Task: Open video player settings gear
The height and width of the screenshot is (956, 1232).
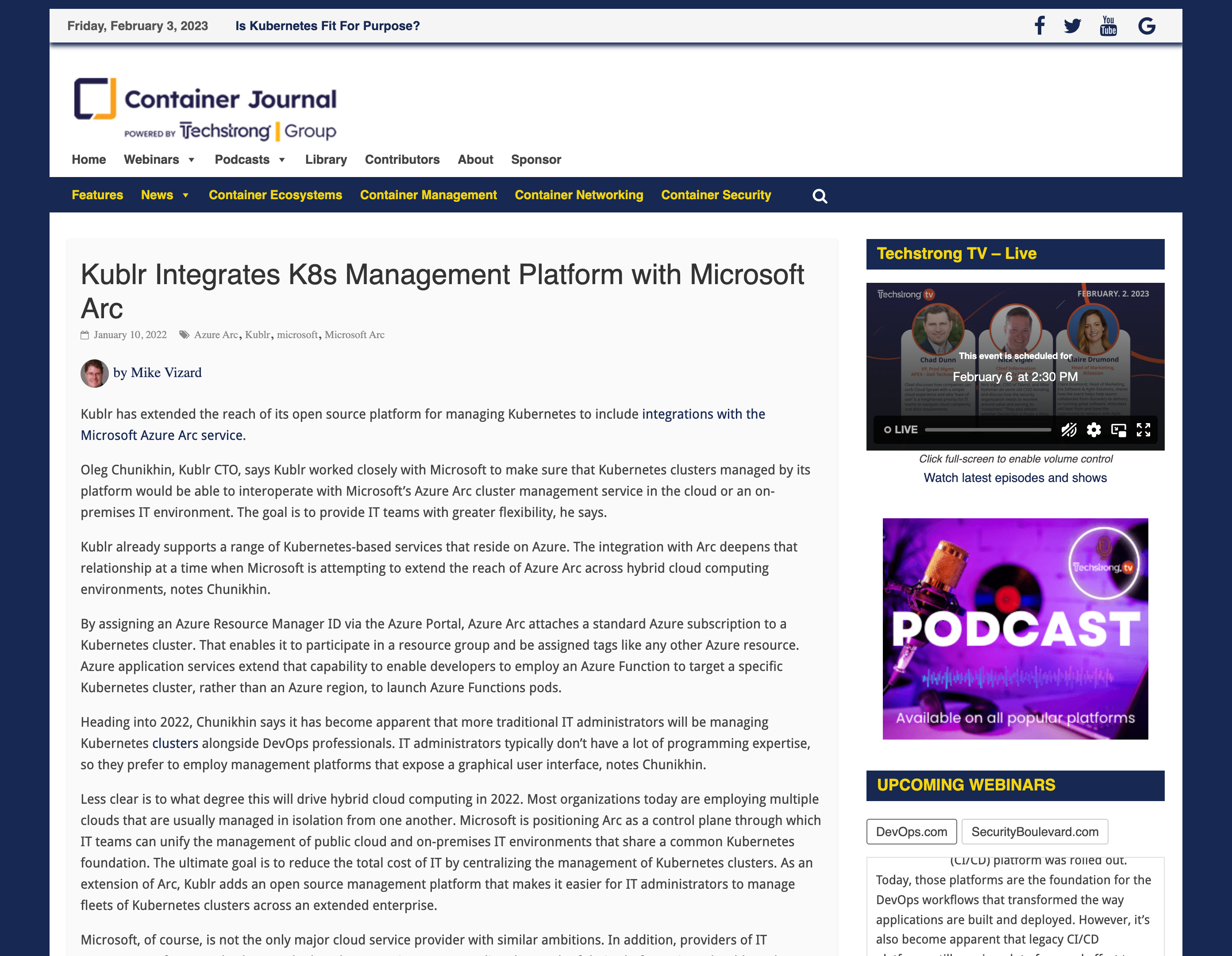Action: (x=1094, y=430)
